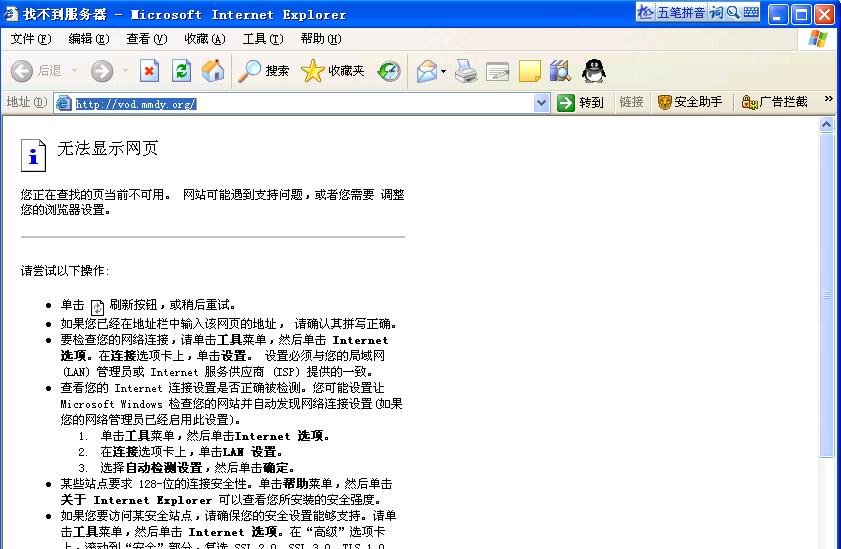Print the page with the printer icon
Screen dimensions: 841x549
point(466,71)
